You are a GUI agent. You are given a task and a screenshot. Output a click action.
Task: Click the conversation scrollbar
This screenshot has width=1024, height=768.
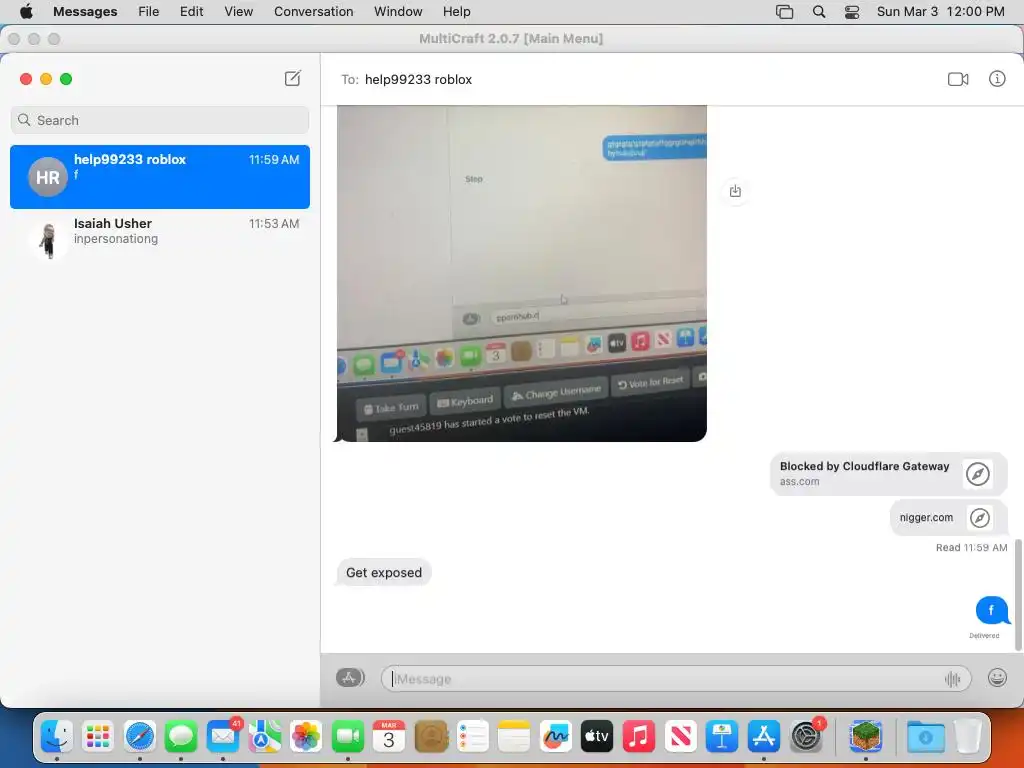coord(1018,594)
